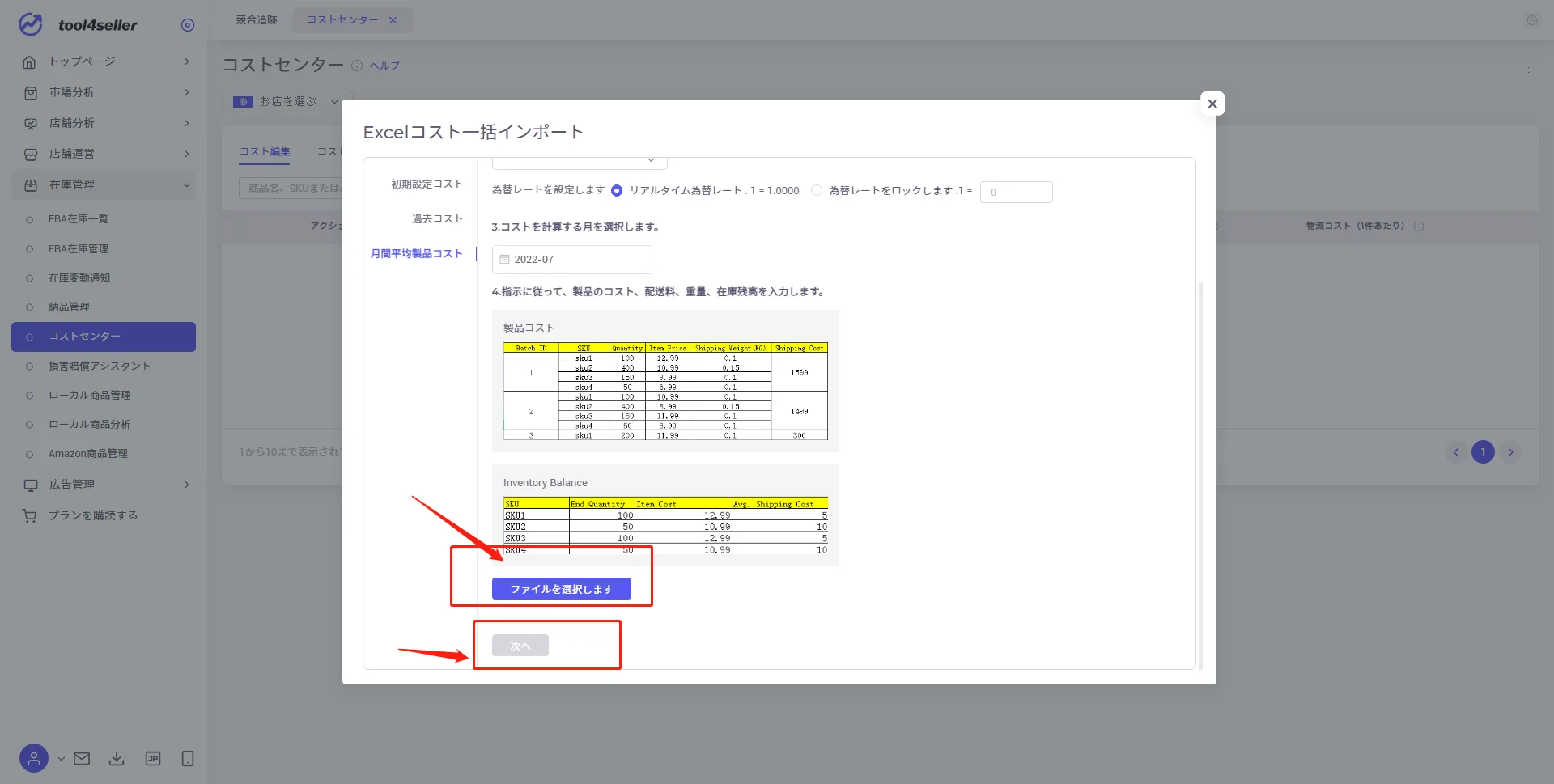Click the dialog vertical scrollbar

tap(1200, 475)
